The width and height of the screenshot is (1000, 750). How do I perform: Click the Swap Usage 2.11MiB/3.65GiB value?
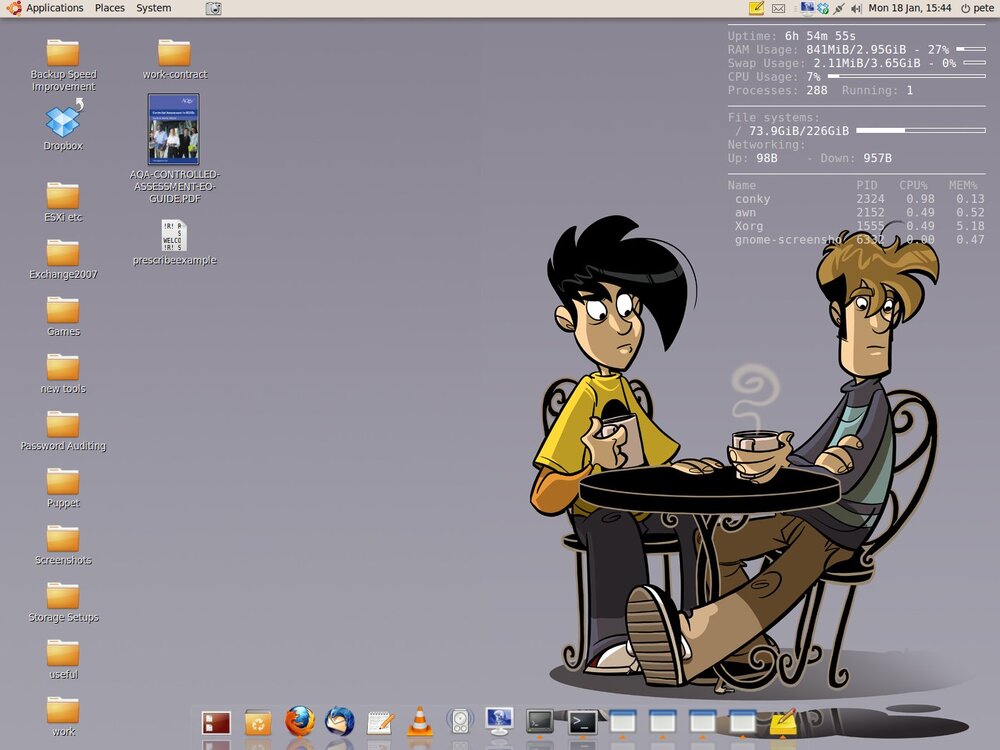click(867, 63)
